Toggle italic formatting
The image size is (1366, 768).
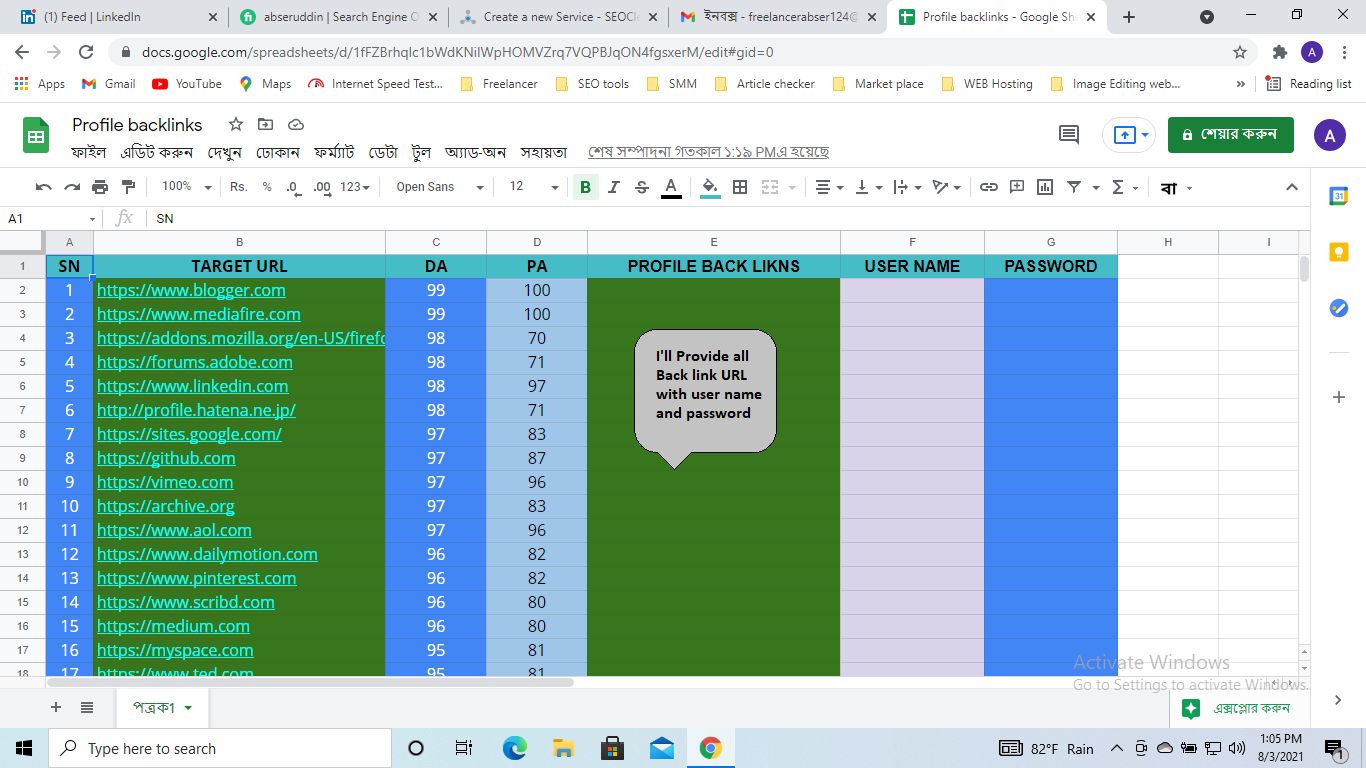(x=614, y=187)
